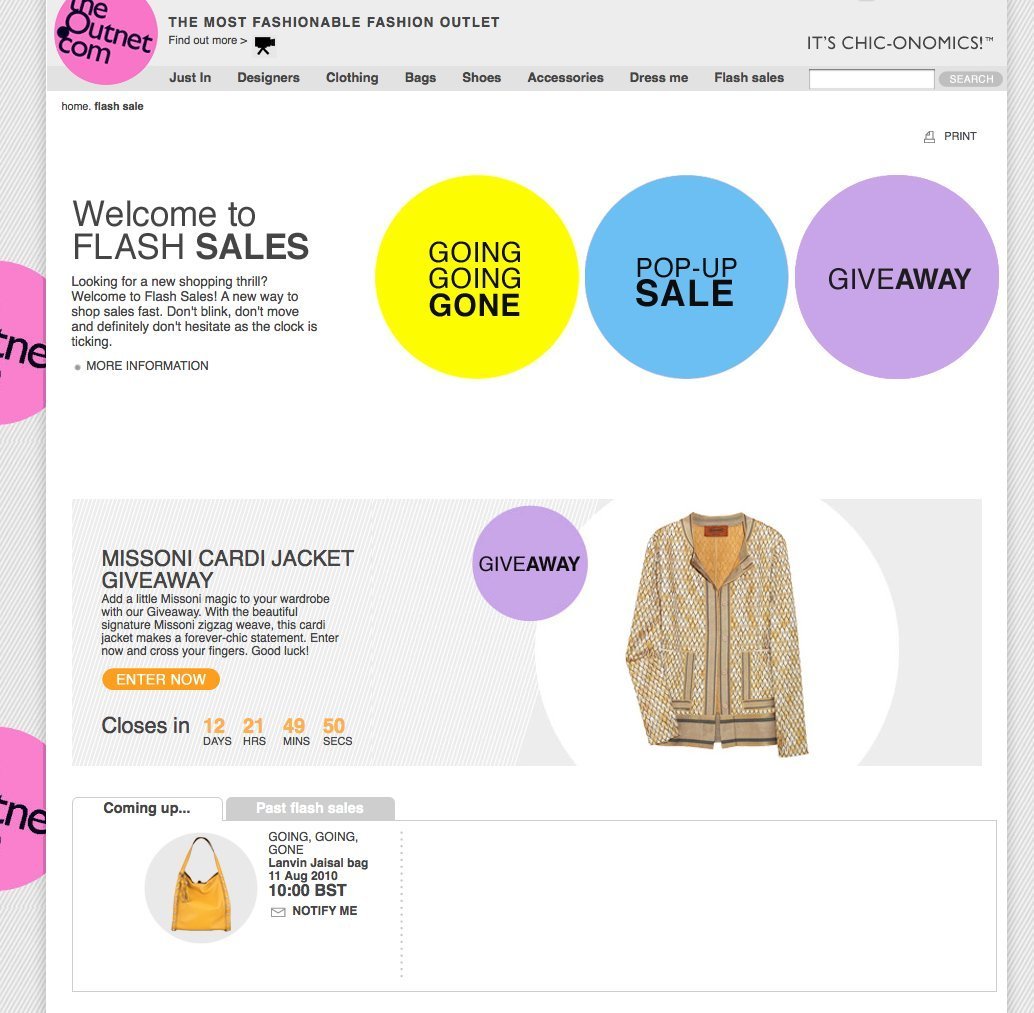Image resolution: width=1034 pixels, height=1013 pixels.
Task: Click the yellow Lanvin Jaisal bag thumbnail
Action: [x=200, y=887]
